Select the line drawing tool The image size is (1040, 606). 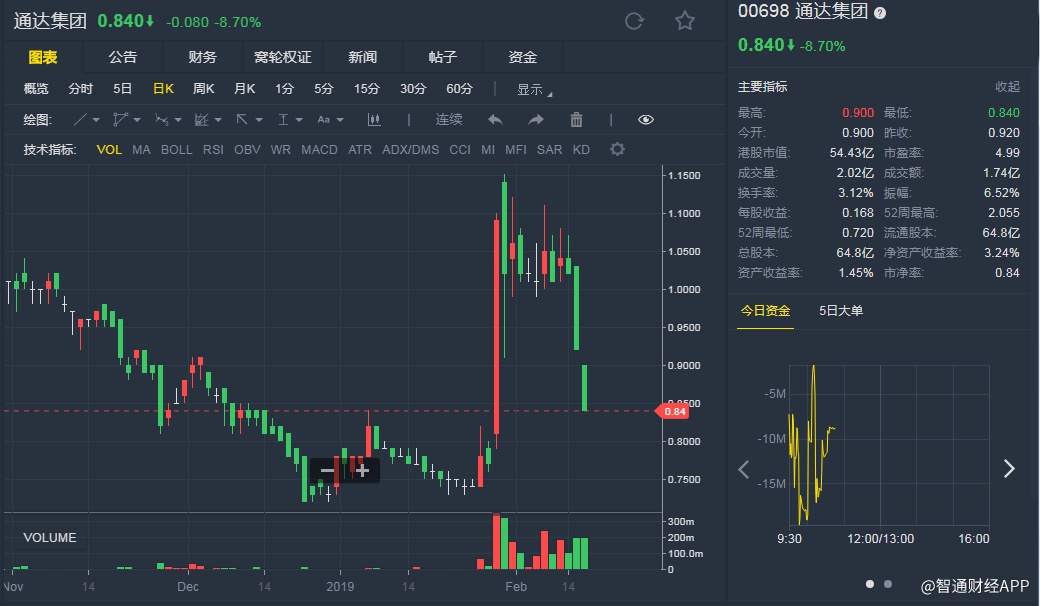pos(80,120)
